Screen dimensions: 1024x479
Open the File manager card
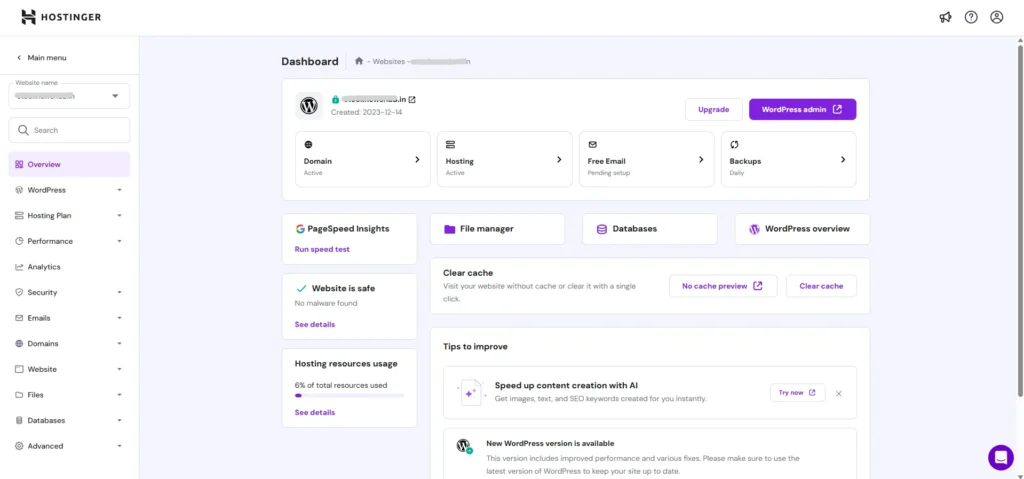click(498, 229)
